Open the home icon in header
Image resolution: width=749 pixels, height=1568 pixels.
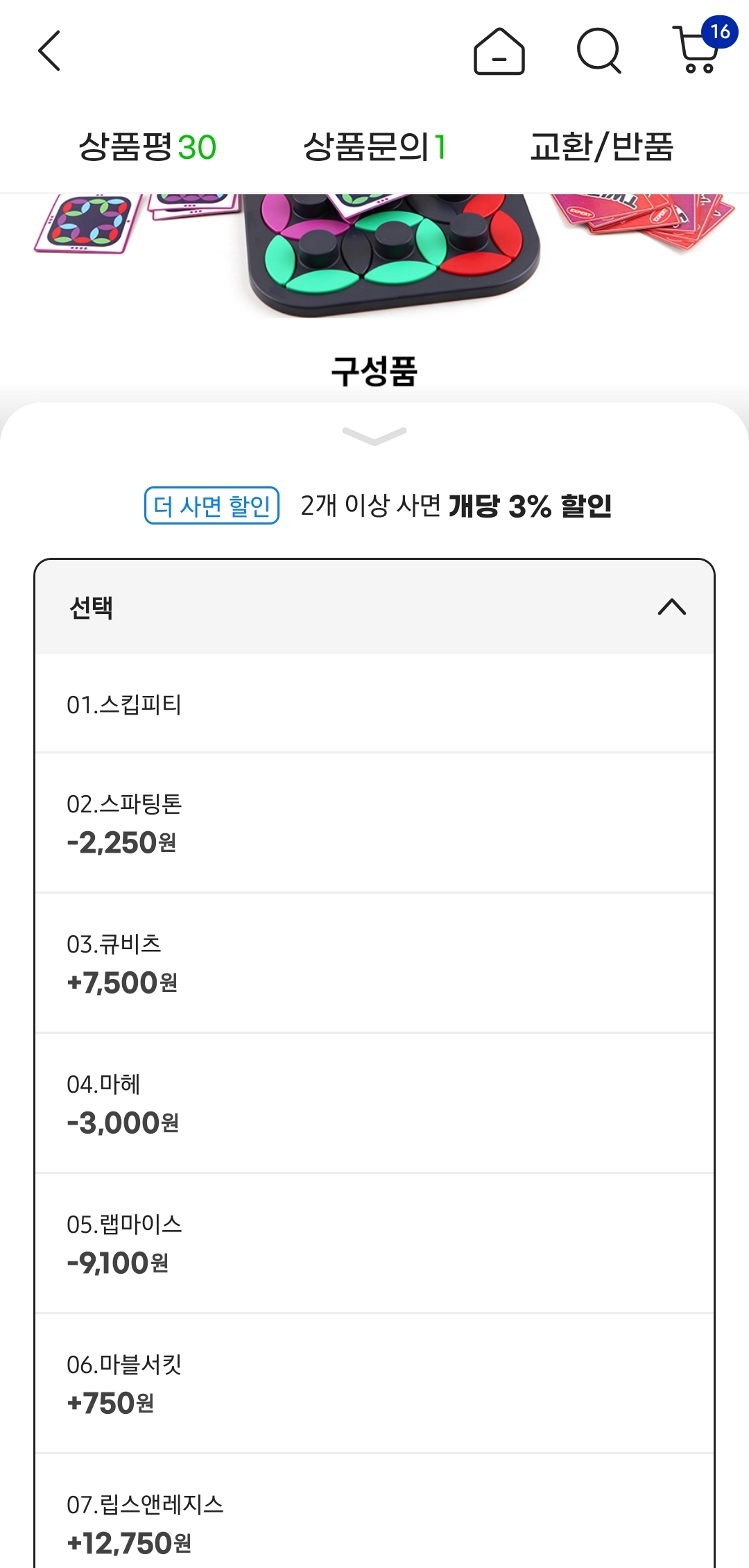click(499, 51)
